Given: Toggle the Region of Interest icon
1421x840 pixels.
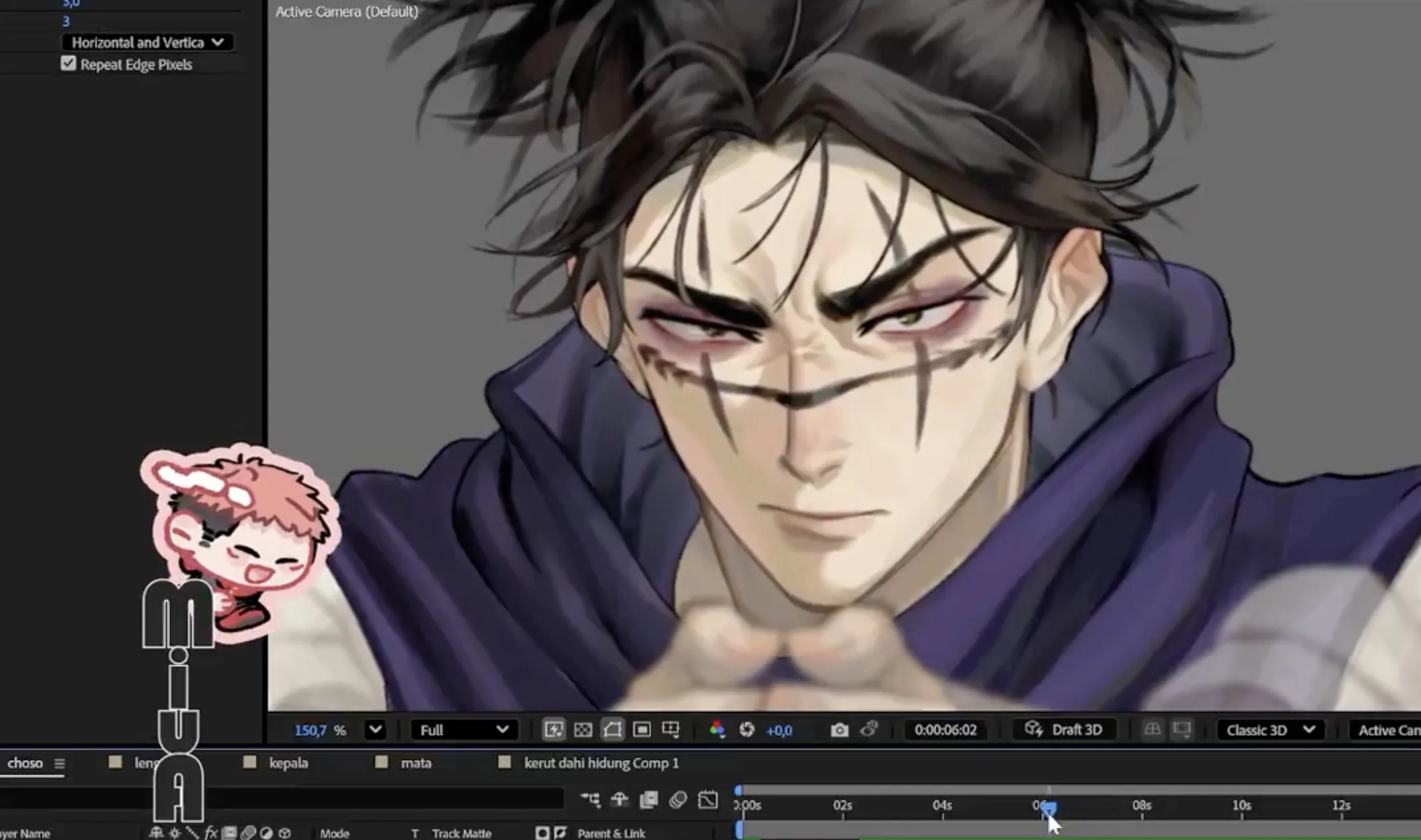Looking at the screenshot, I should tap(642, 730).
